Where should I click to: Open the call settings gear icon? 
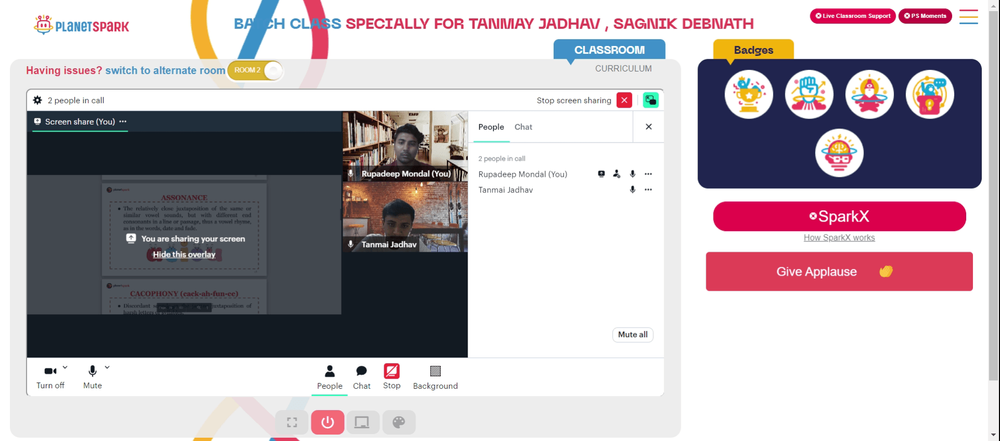point(38,100)
